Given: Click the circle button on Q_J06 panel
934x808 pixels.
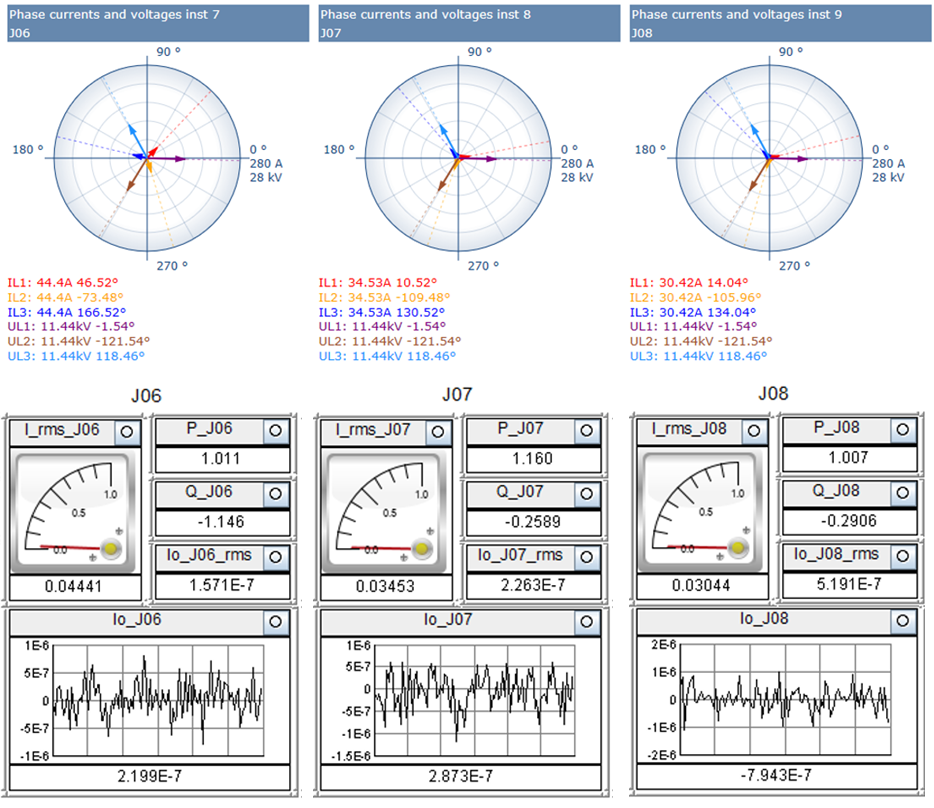Looking at the screenshot, I should [x=275, y=493].
